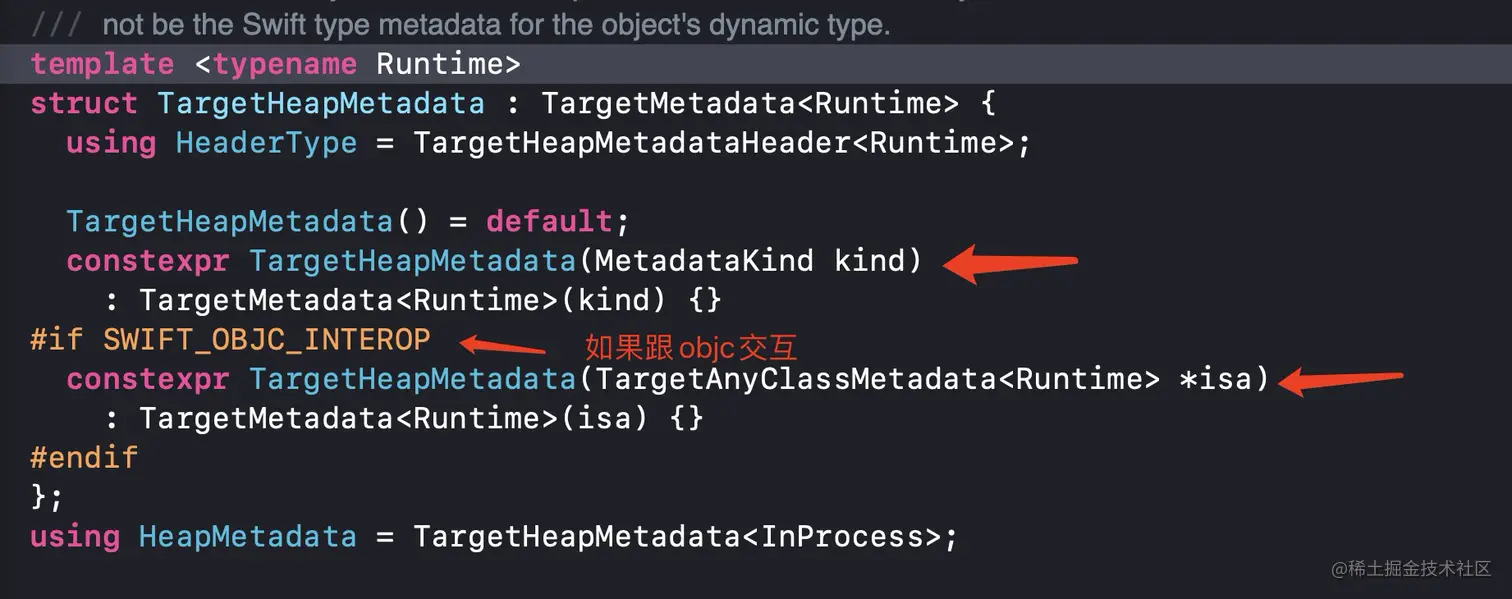Click the default keyword
The width and height of the screenshot is (1512, 599).
(548, 221)
